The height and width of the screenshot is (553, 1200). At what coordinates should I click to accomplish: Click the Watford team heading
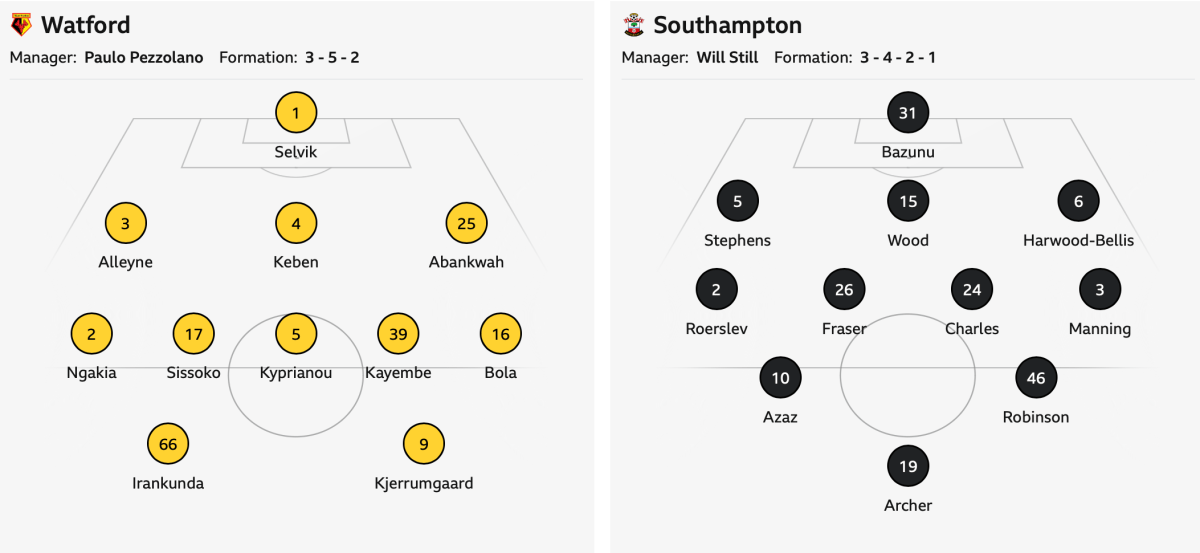(86, 25)
